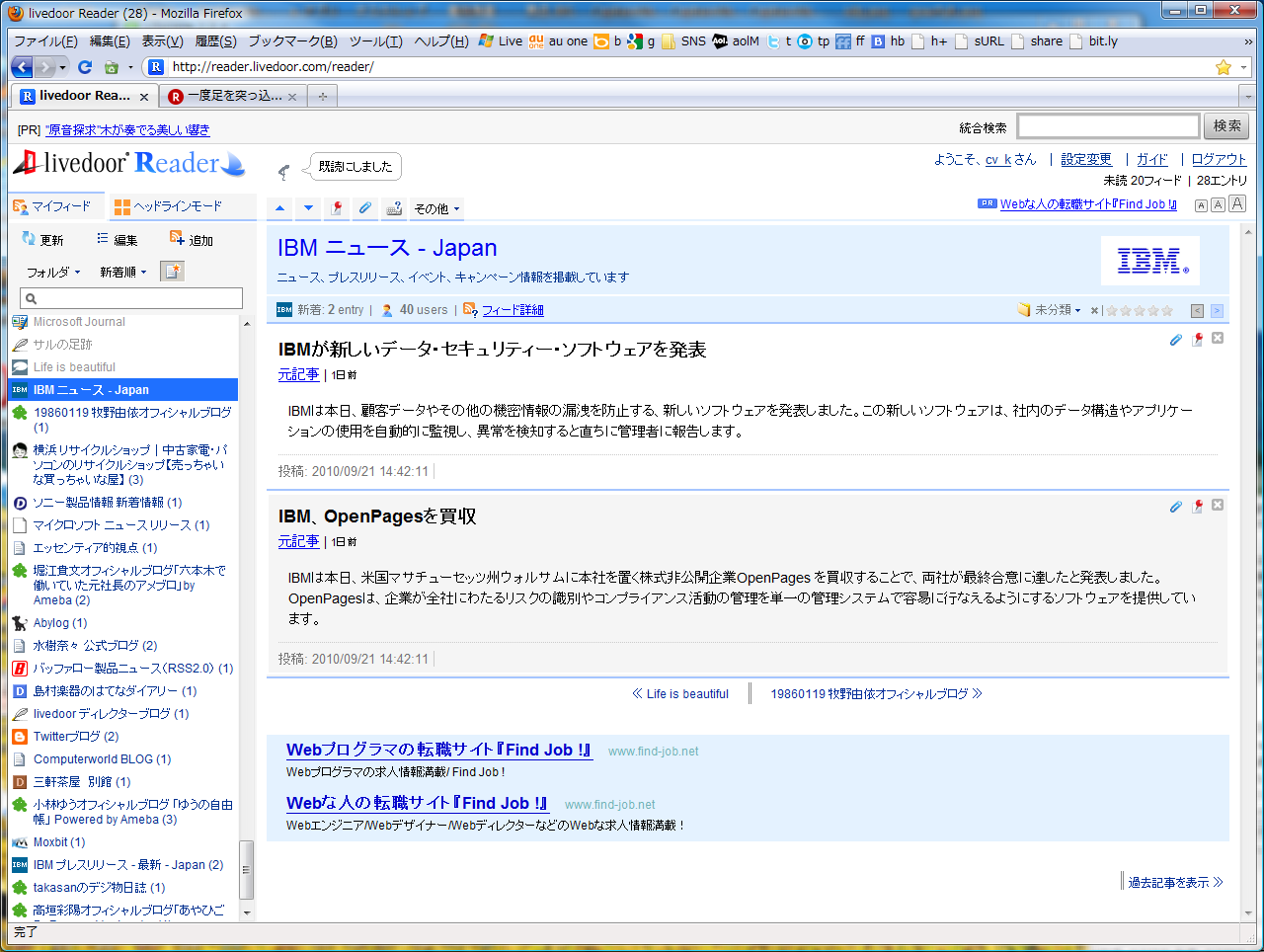Focus Firefox URL address field
Viewport: 1264px width, 952px height.
(x=689, y=67)
